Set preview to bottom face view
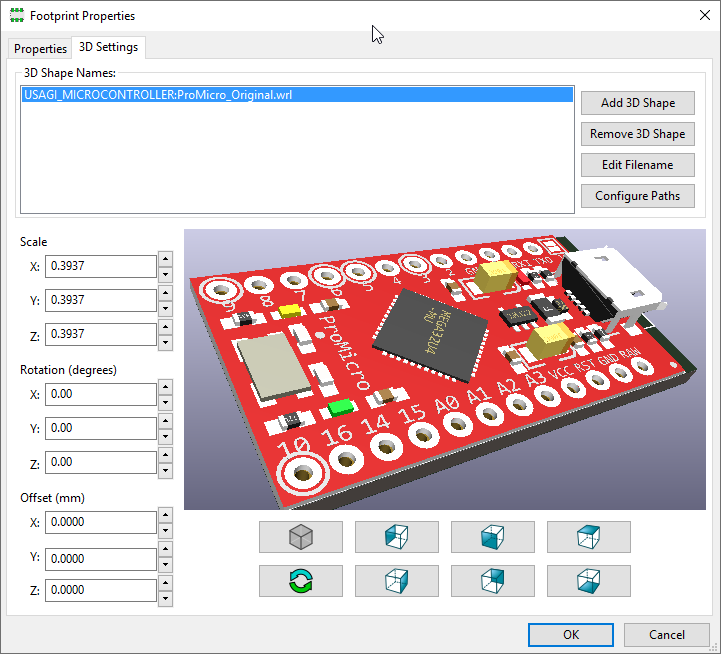 (x=589, y=581)
